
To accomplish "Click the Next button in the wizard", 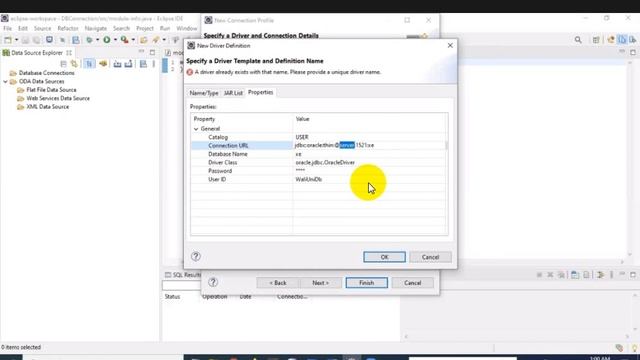I will [320, 283].
